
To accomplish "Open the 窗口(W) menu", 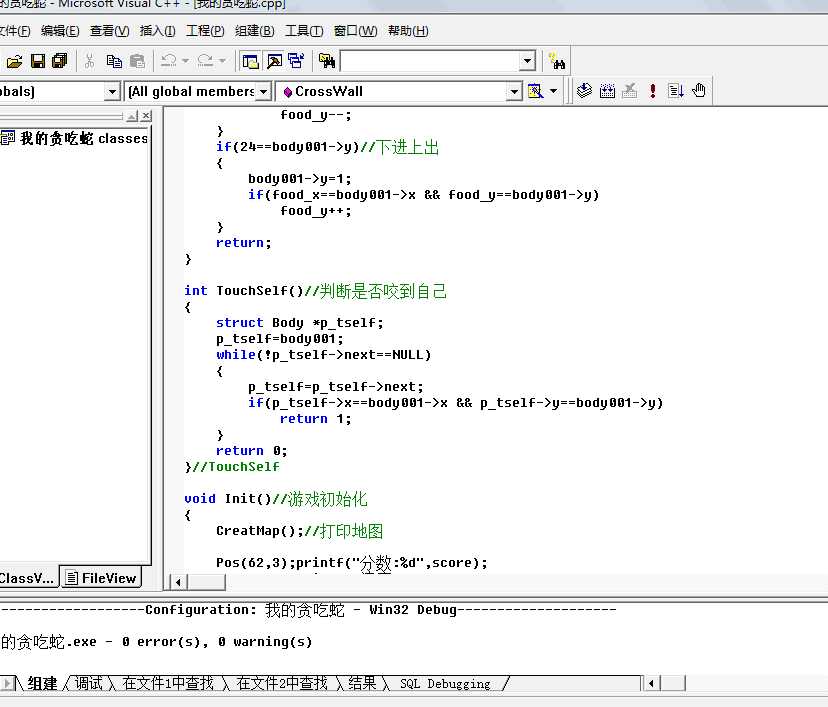I will click(355, 31).
